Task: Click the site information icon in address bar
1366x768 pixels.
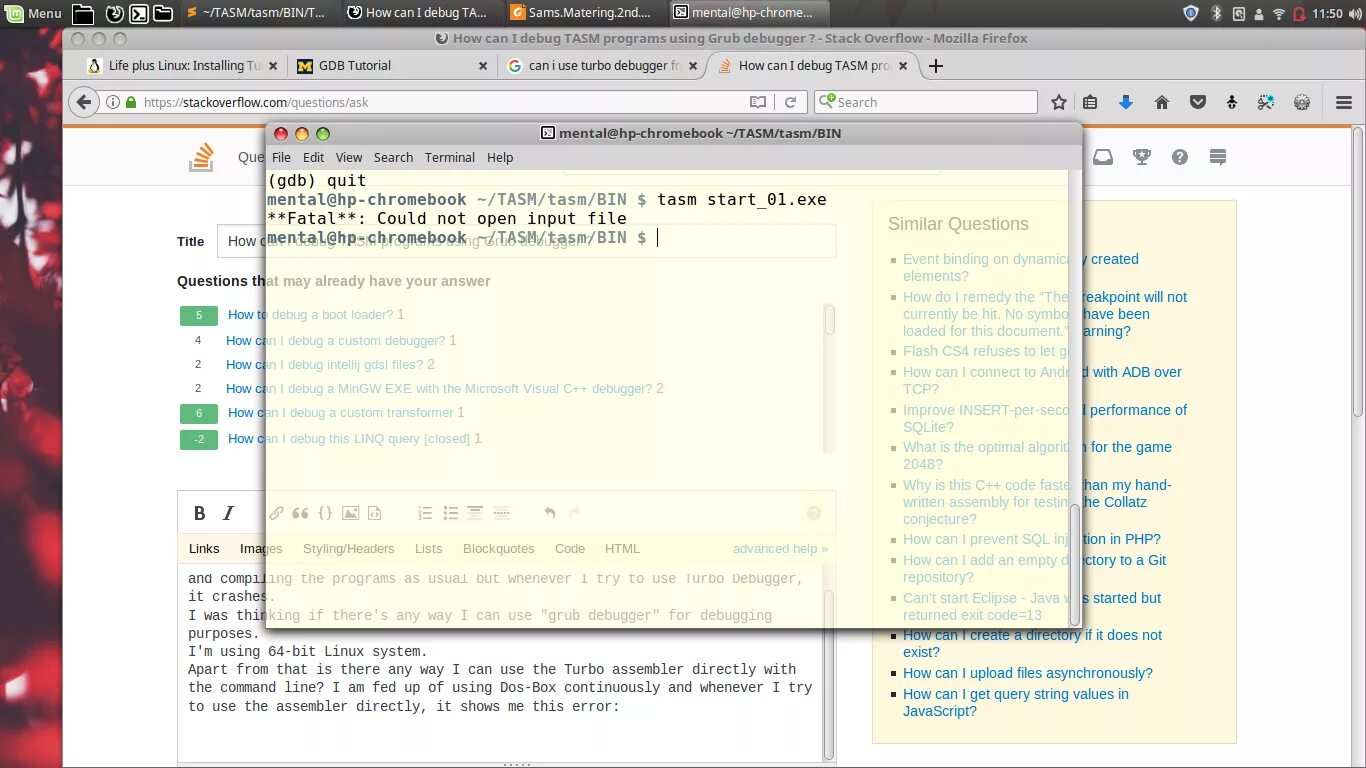Action: coord(112,102)
